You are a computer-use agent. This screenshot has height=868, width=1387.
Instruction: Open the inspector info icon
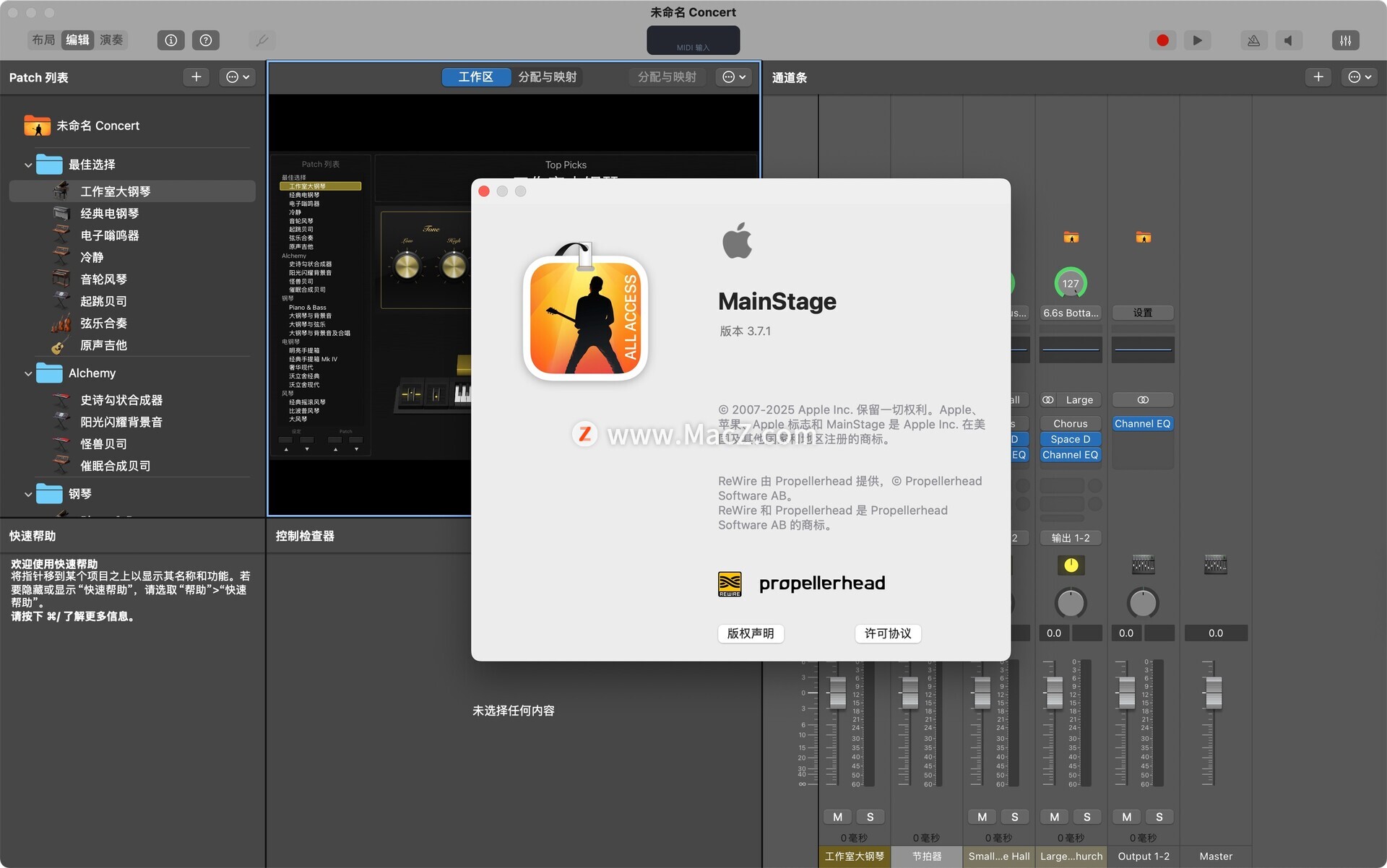171,40
